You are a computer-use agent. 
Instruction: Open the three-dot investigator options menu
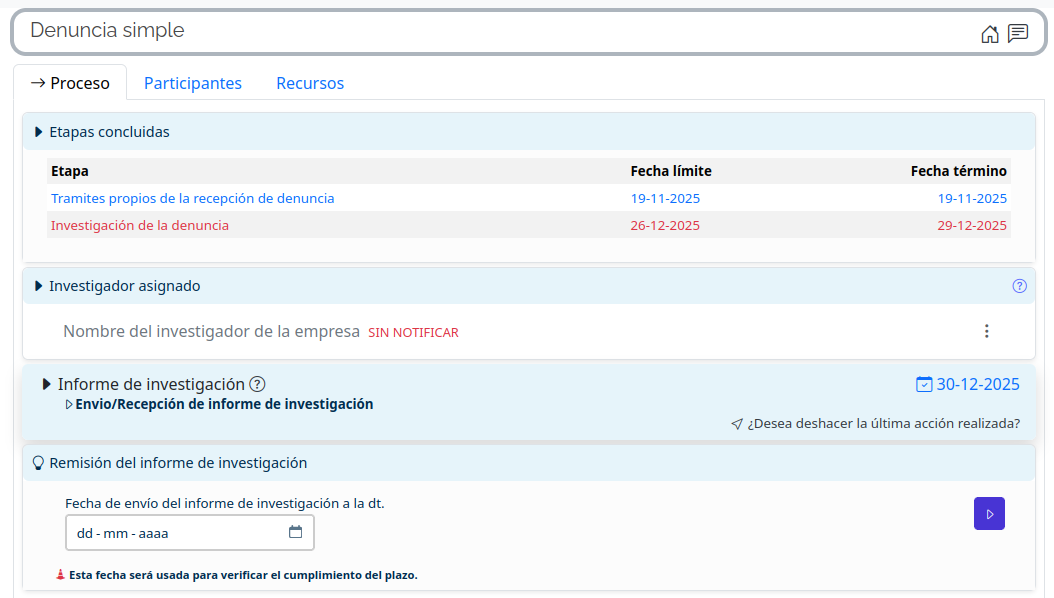coord(986,331)
